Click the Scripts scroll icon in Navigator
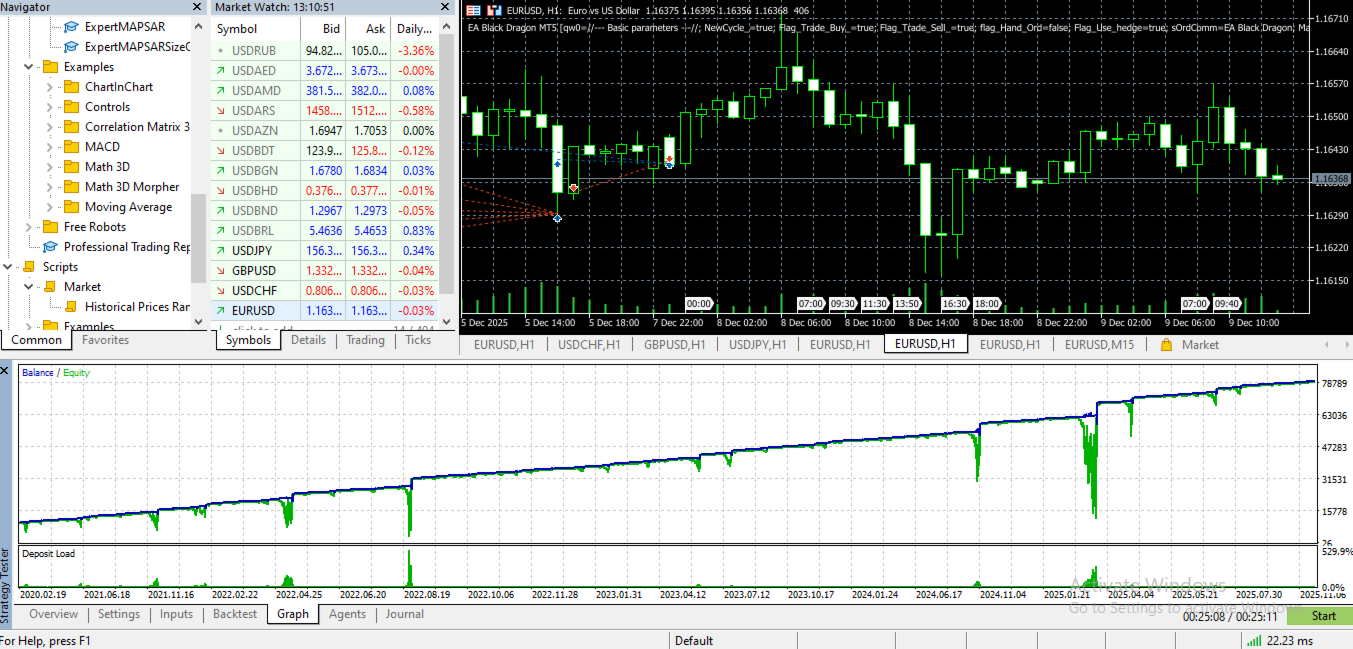The height and width of the screenshot is (649, 1353). [29, 267]
